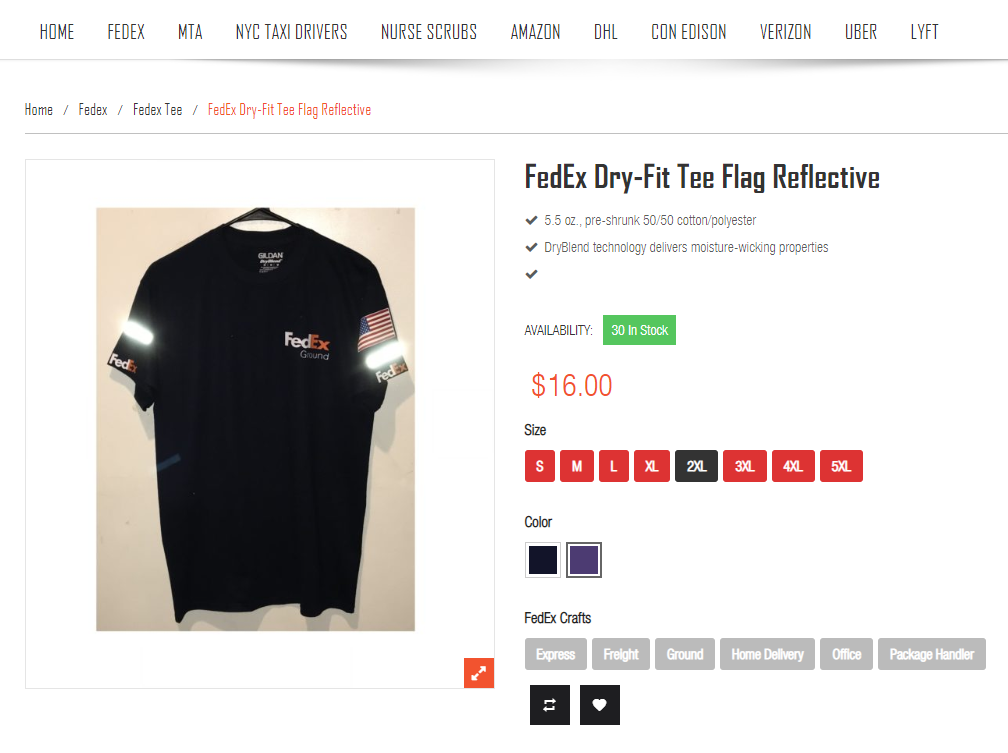The image size is (1008, 753).
Task: Select the Ground craft option
Action: 685,654
